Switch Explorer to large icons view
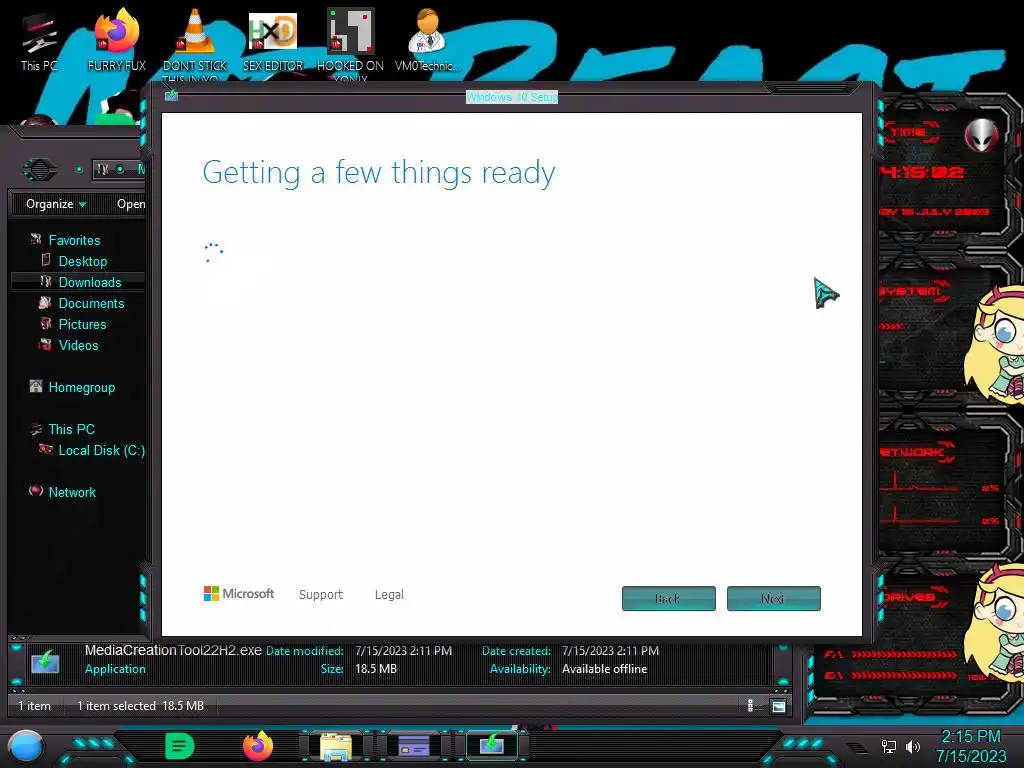This screenshot has height=768, width=1024. tap(778, 706)
